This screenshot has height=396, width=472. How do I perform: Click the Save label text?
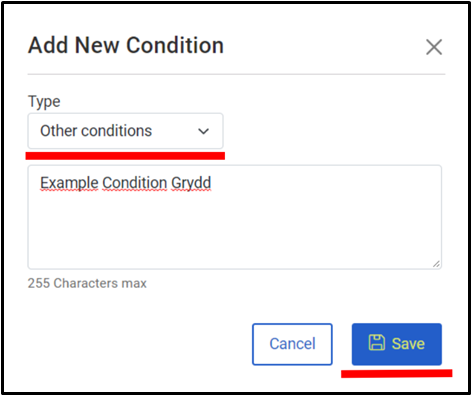tap(408, 344)
